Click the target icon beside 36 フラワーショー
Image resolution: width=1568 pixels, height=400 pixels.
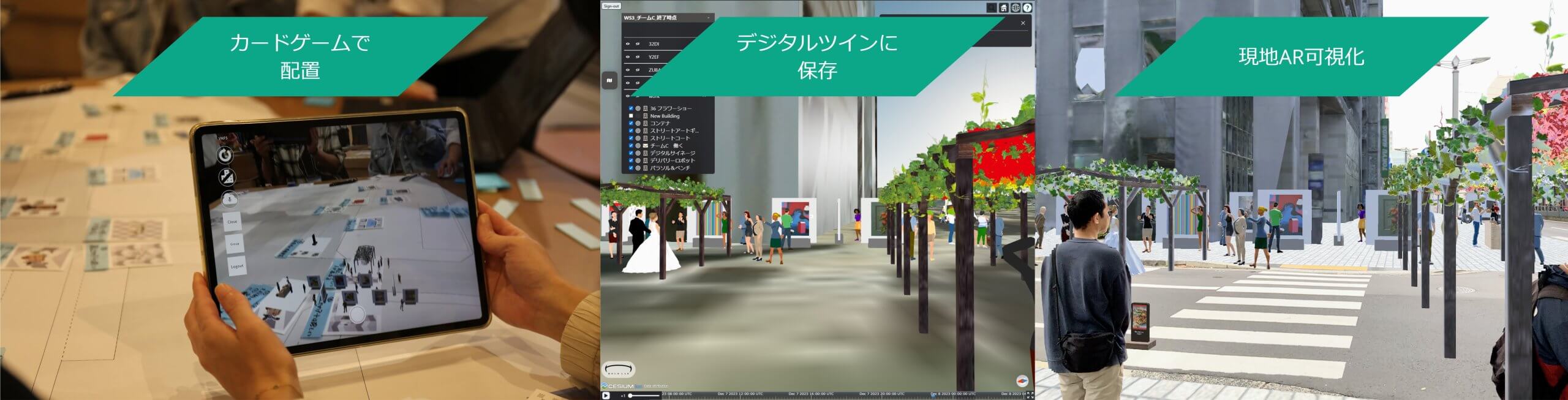pyautogui.click(x=638, y=108)
